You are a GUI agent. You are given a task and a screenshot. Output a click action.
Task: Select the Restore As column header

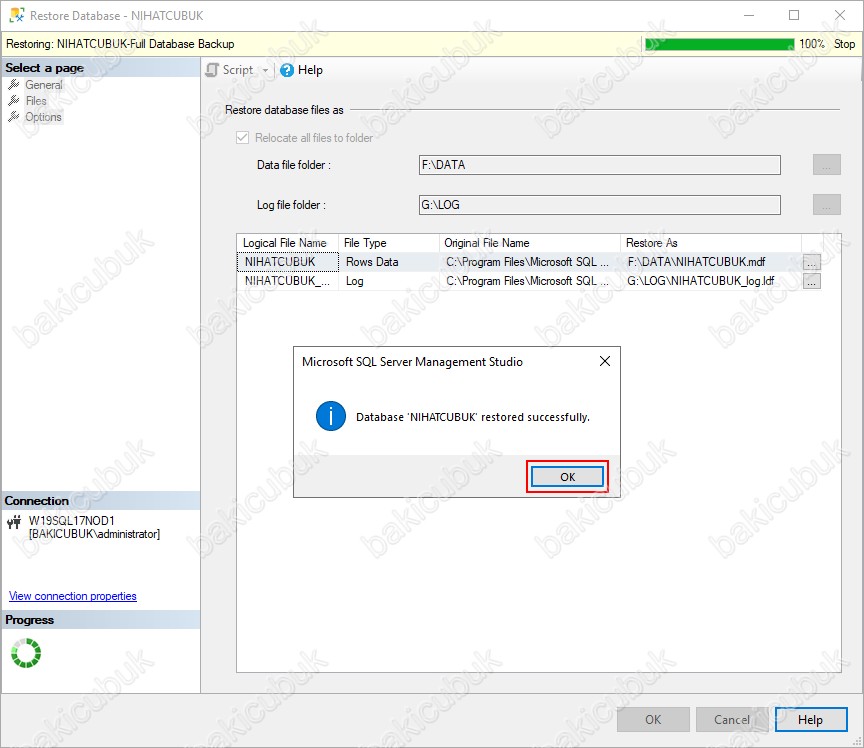pos(711,243)
